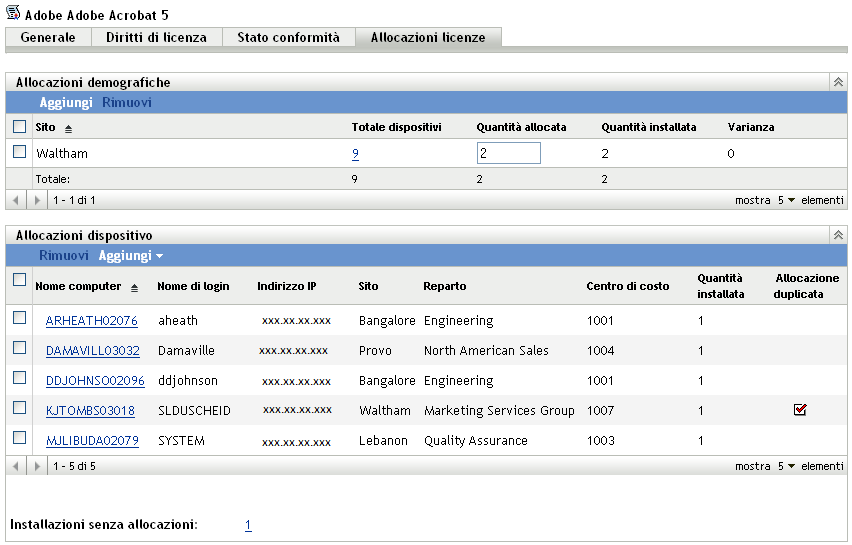
Task: Check the KJTOMBS03018 row checkbox
Action: pos(20,408)
